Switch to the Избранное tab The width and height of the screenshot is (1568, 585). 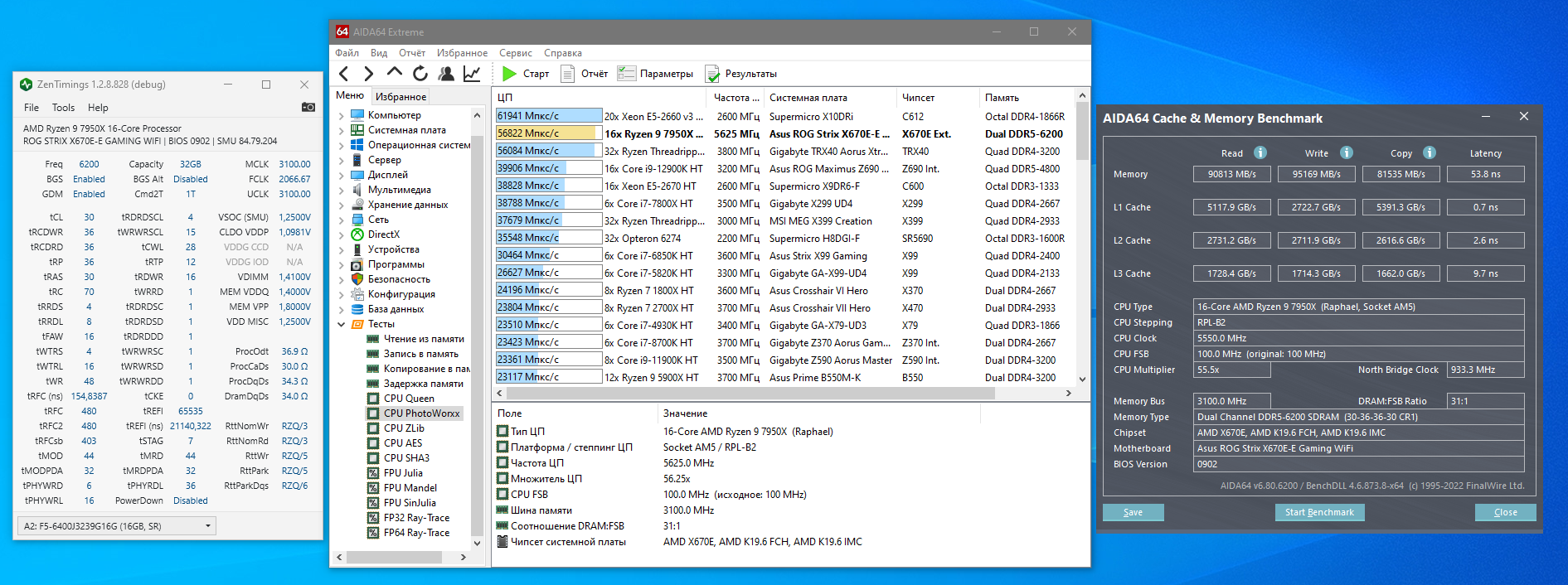click(x=400, y=97)
